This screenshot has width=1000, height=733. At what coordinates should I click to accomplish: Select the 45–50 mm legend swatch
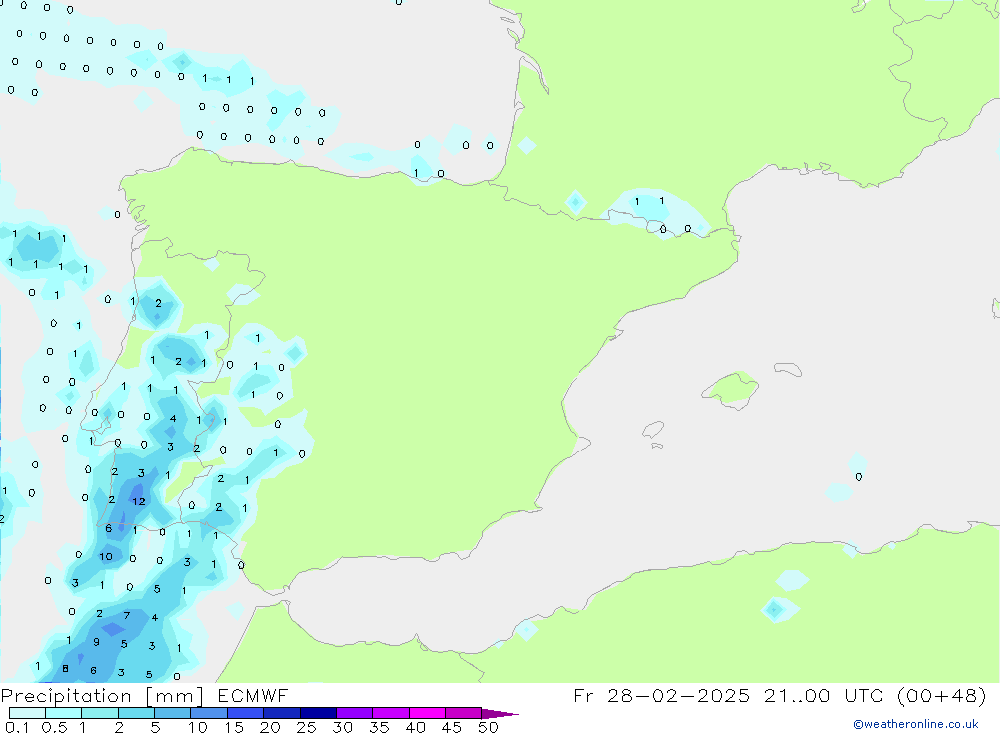(464, 713)
